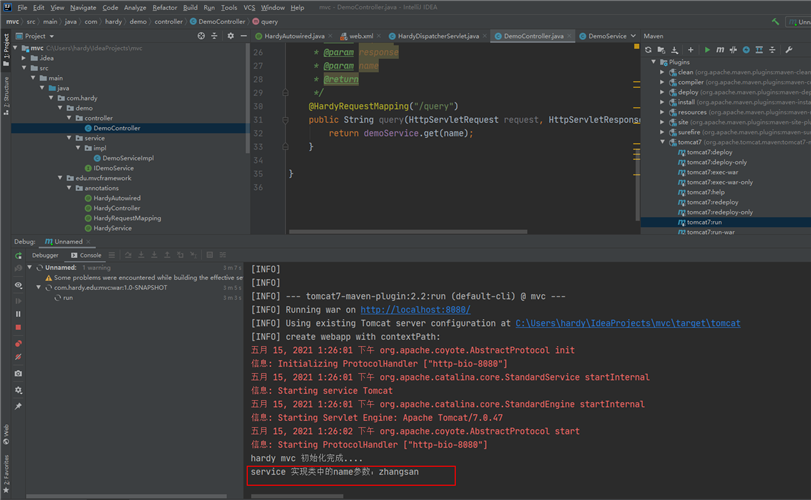The width and height of the screenshot is (811, 500).
Task: Click the DemoController breadcrumb
Action: point(217,21)
